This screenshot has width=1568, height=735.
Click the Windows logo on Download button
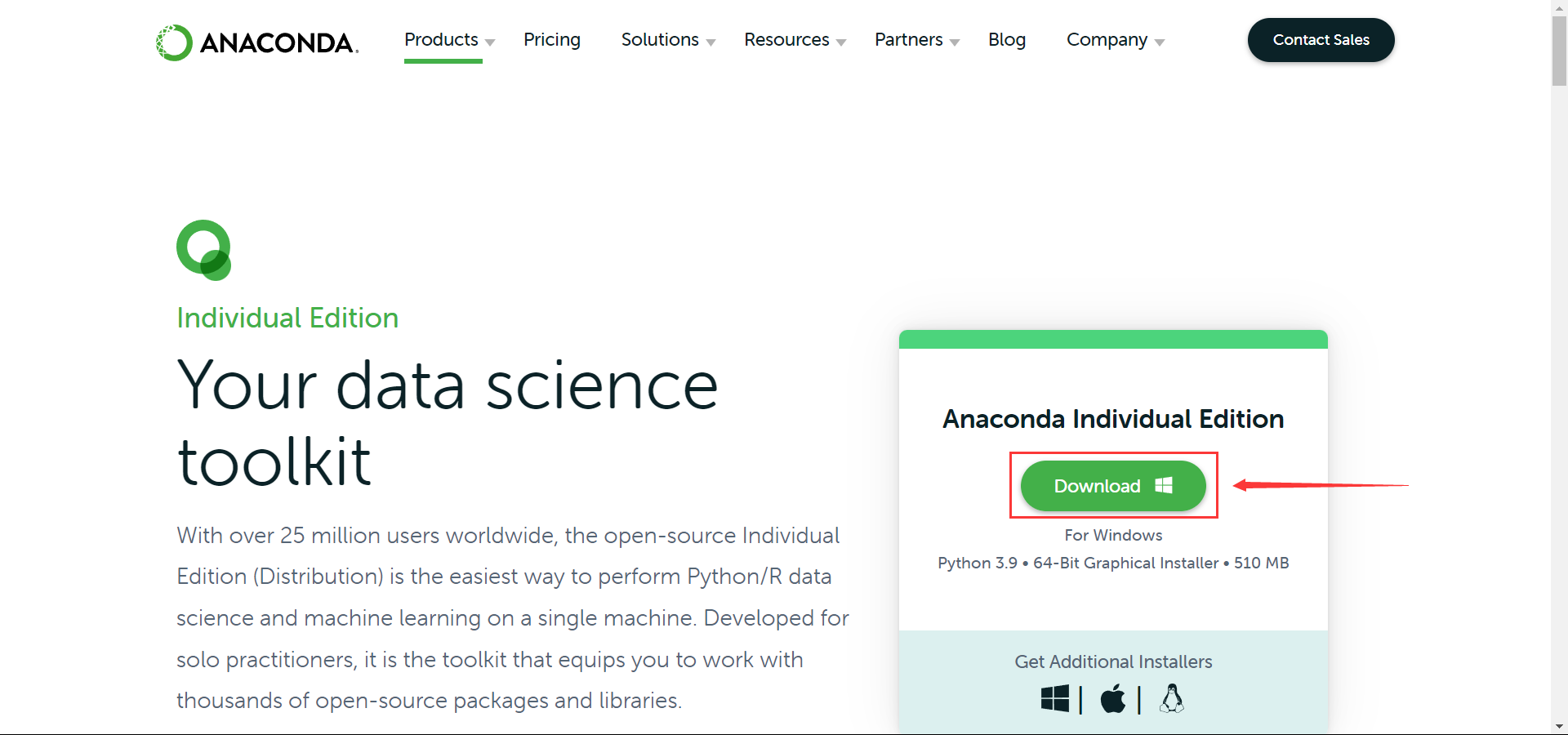point(1164,486)
